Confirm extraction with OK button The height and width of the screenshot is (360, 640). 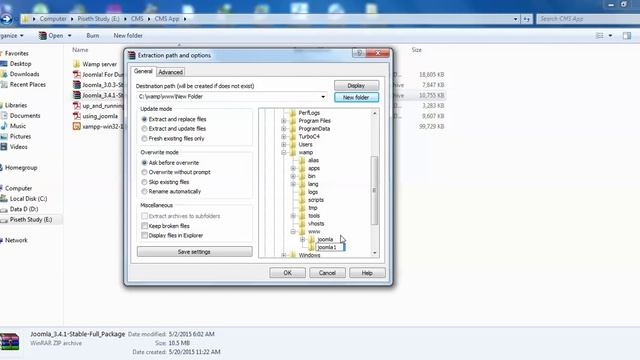pos(287,273)
